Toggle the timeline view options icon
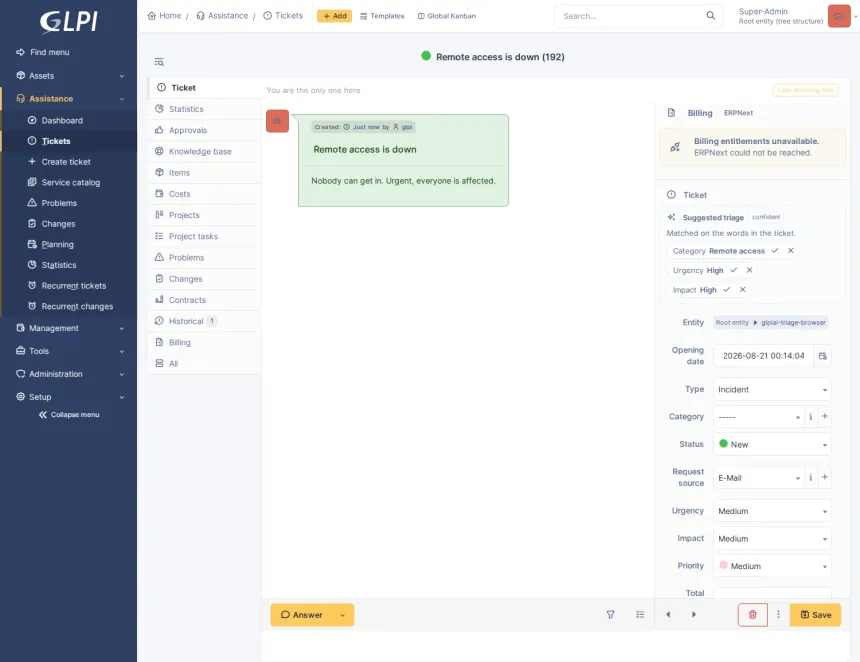Screen dimensions: 860x662 pyautogui.click(x=640, y=615)
